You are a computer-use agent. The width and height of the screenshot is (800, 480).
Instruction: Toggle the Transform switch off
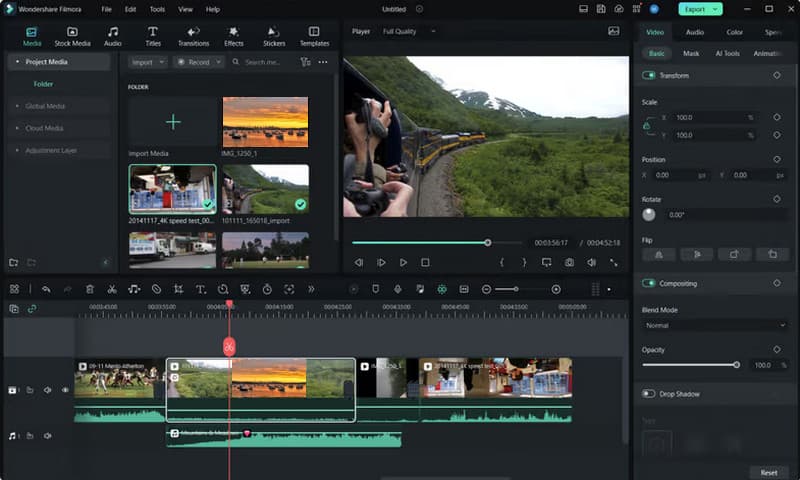[649, 75]
